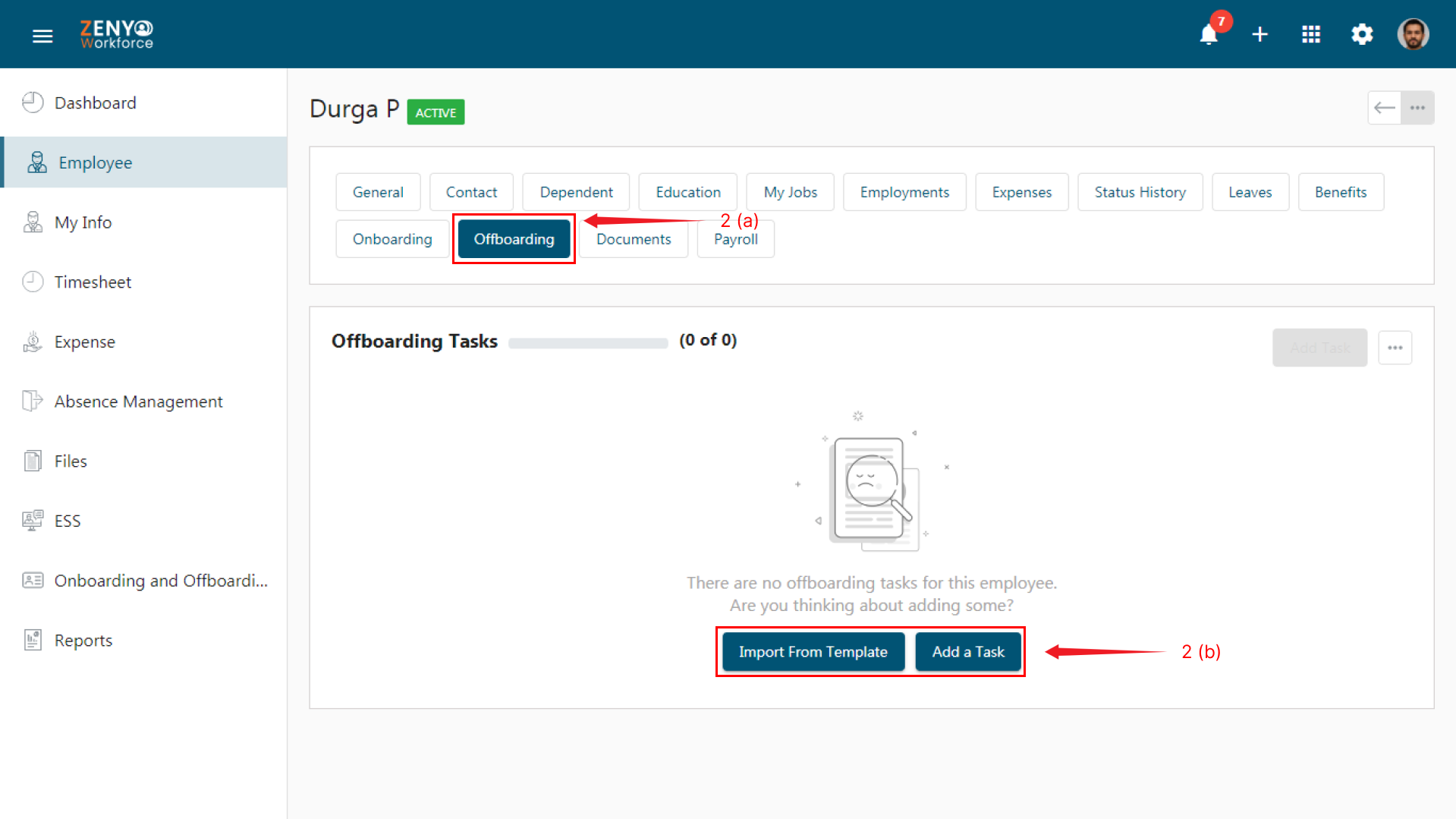Click the Timesheet clock icon
Image resolution: width=1456 pixels, height=819 pixels.
pos(33,282)
